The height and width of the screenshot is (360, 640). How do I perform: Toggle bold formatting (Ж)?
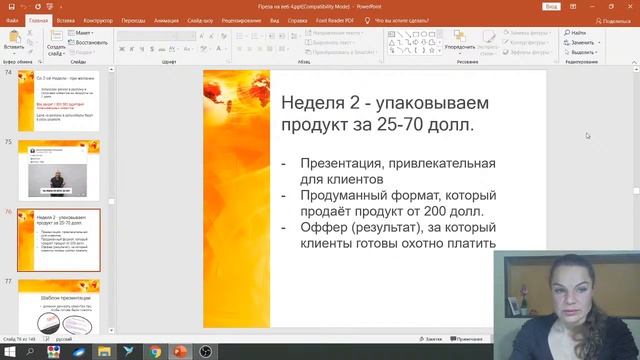[x=122, y=49]
